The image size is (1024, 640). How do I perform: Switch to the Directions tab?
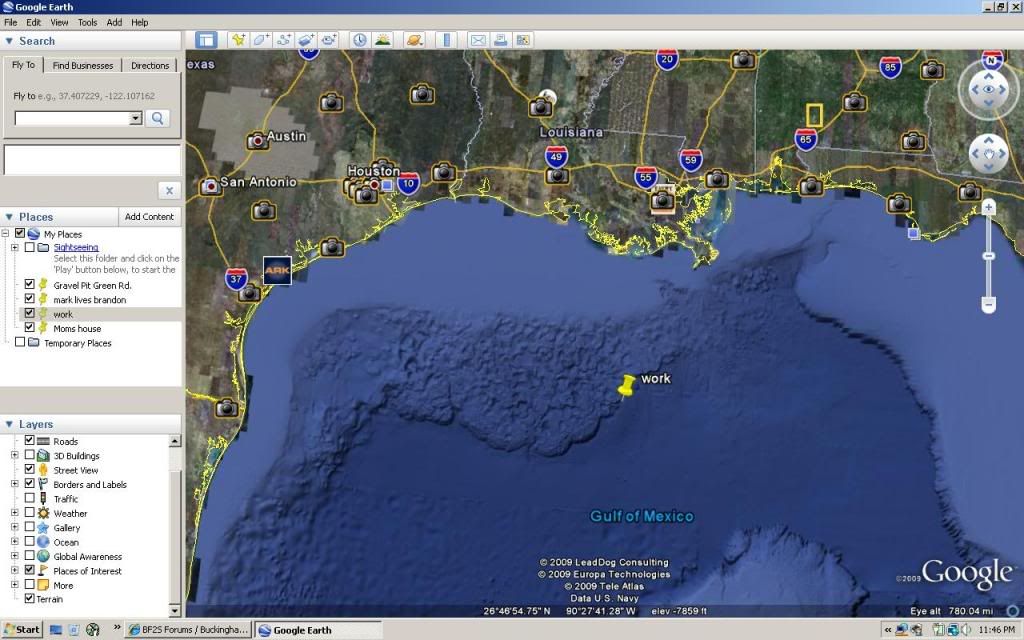tap(150, 65)
